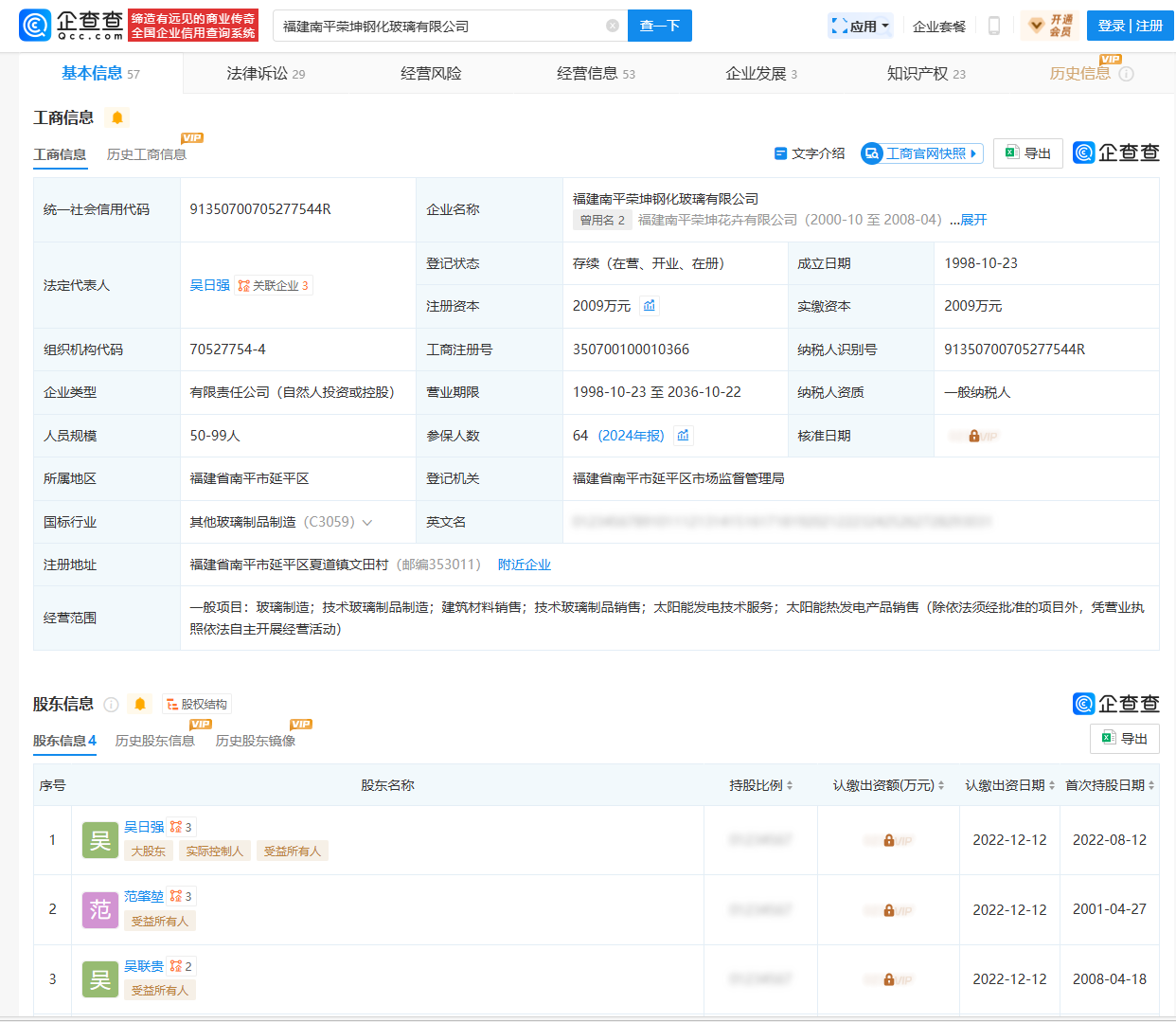The height and width of the screenshot is (1022, 1176).
Task: Select the 历史工商信息 sub-tab
Action: pos(147,154)
